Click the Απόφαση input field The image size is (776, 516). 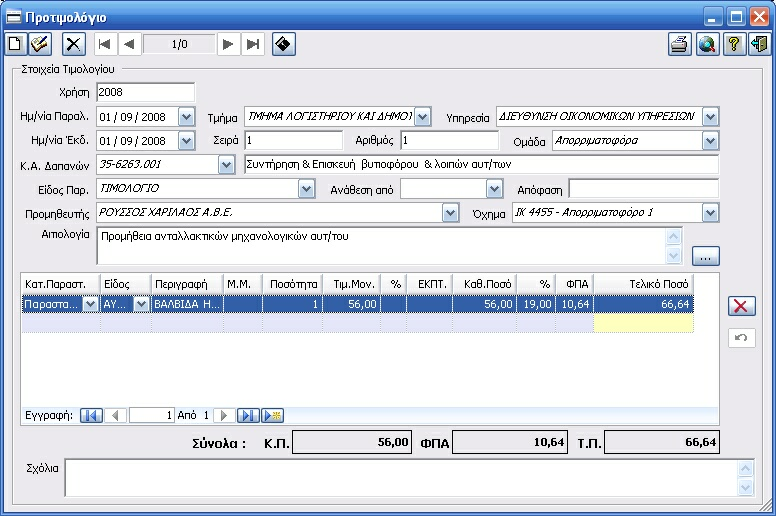pyautogui.click(x=644, y=189)
